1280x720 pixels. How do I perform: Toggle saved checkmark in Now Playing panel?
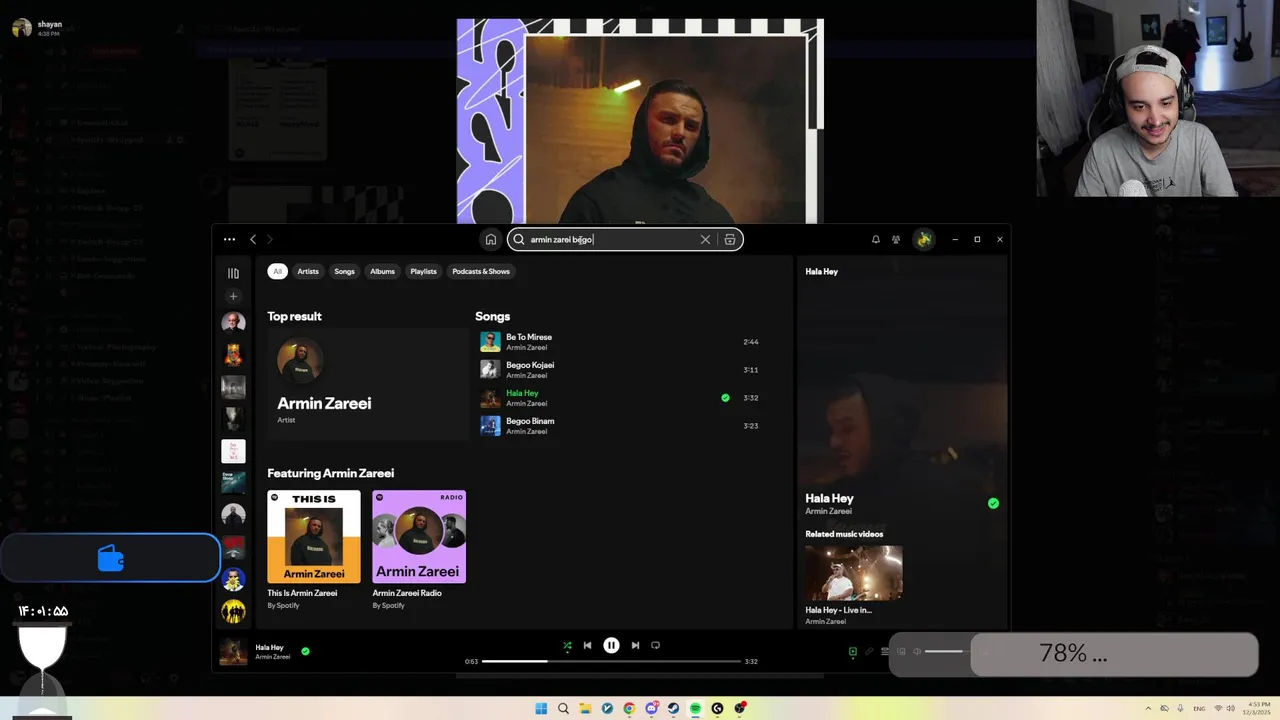tap(993, 503)
